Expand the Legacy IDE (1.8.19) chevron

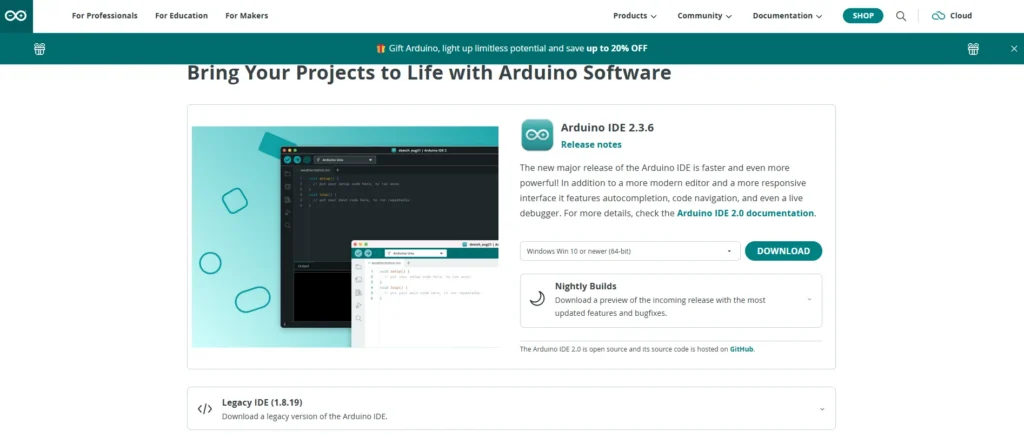tap(822, 409)
